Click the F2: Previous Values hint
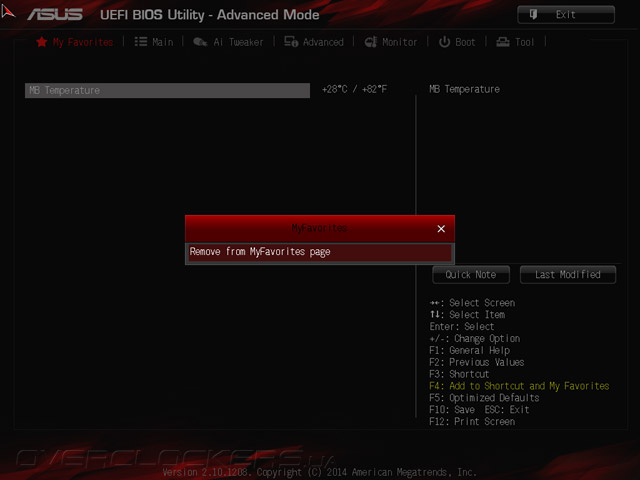Viewport: 640px width, 480px height. (477, 362)
